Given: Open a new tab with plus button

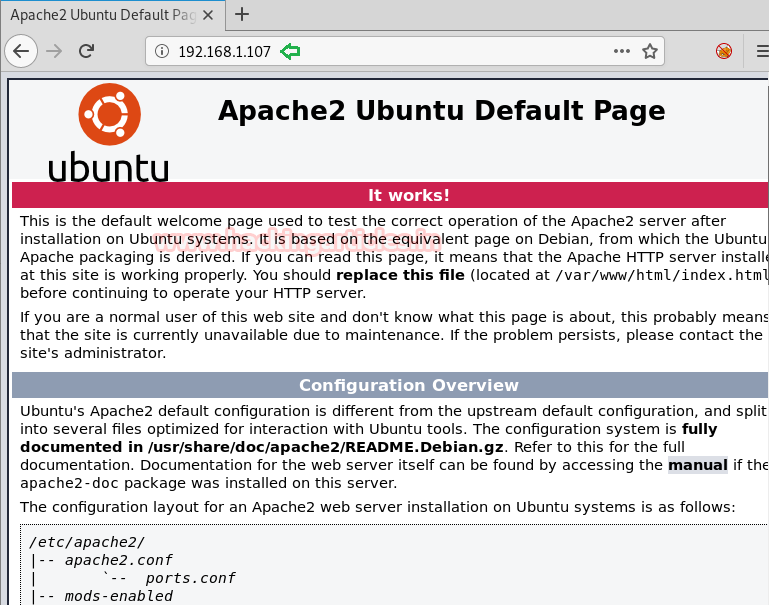Looking at the screenshot, I should click(242, 14).
